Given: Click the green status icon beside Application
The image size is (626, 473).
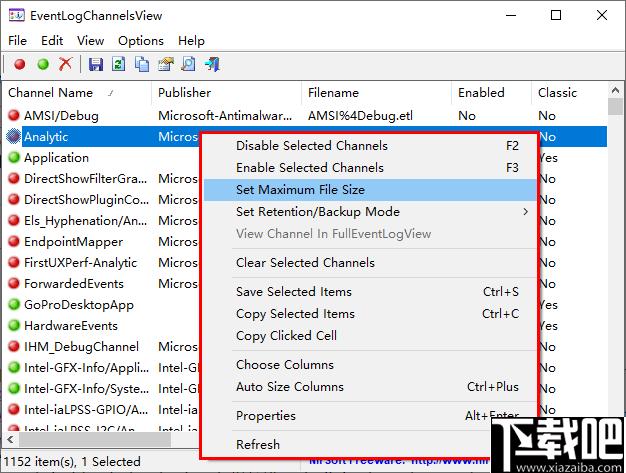Looking at the screenshot, I should (14, 157).
